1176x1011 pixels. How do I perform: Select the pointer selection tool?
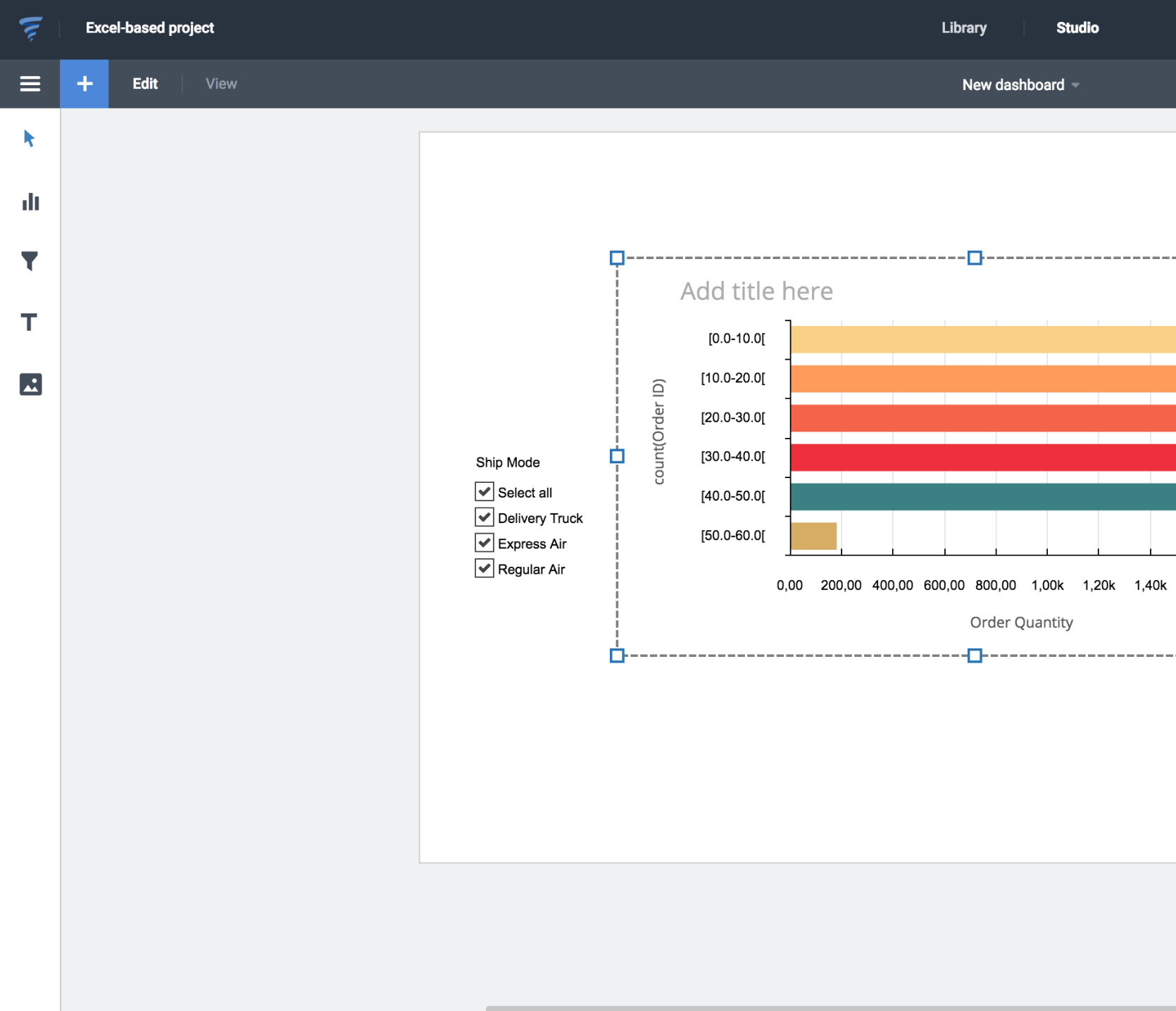[x=29, y=138]
